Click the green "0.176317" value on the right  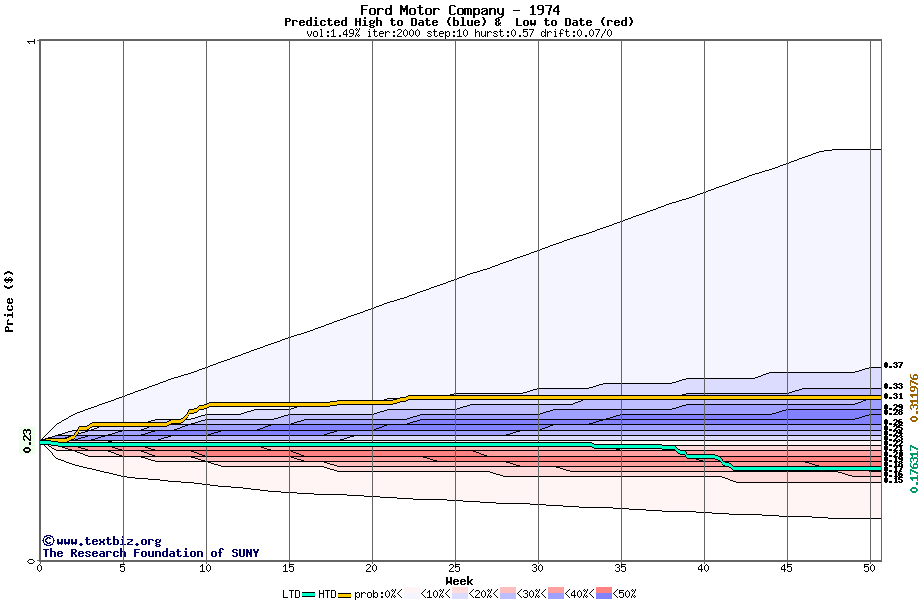914,468
